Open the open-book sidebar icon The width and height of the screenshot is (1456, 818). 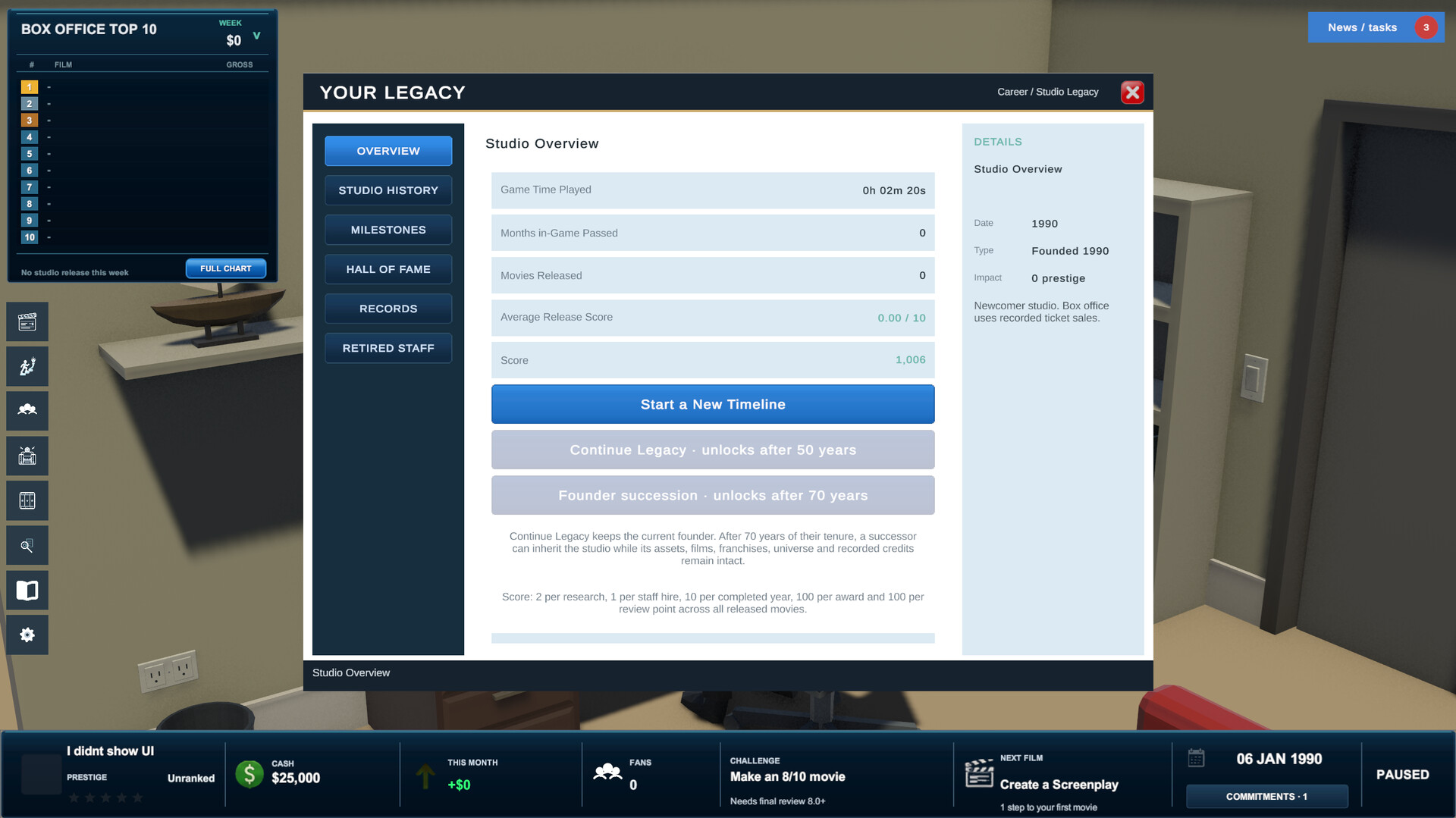point(27,590)
